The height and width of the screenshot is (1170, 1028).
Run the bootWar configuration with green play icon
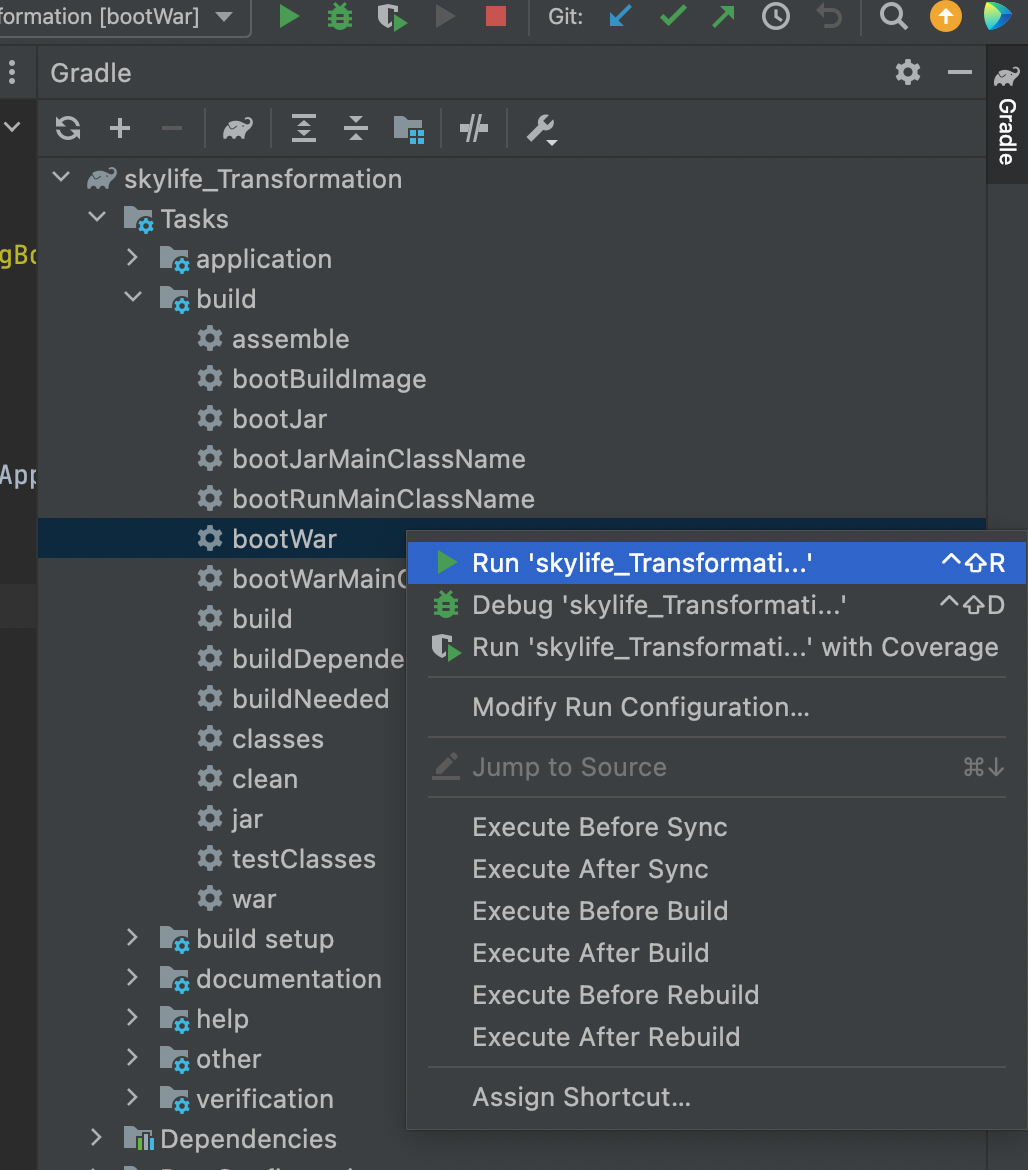pos(289,16)
